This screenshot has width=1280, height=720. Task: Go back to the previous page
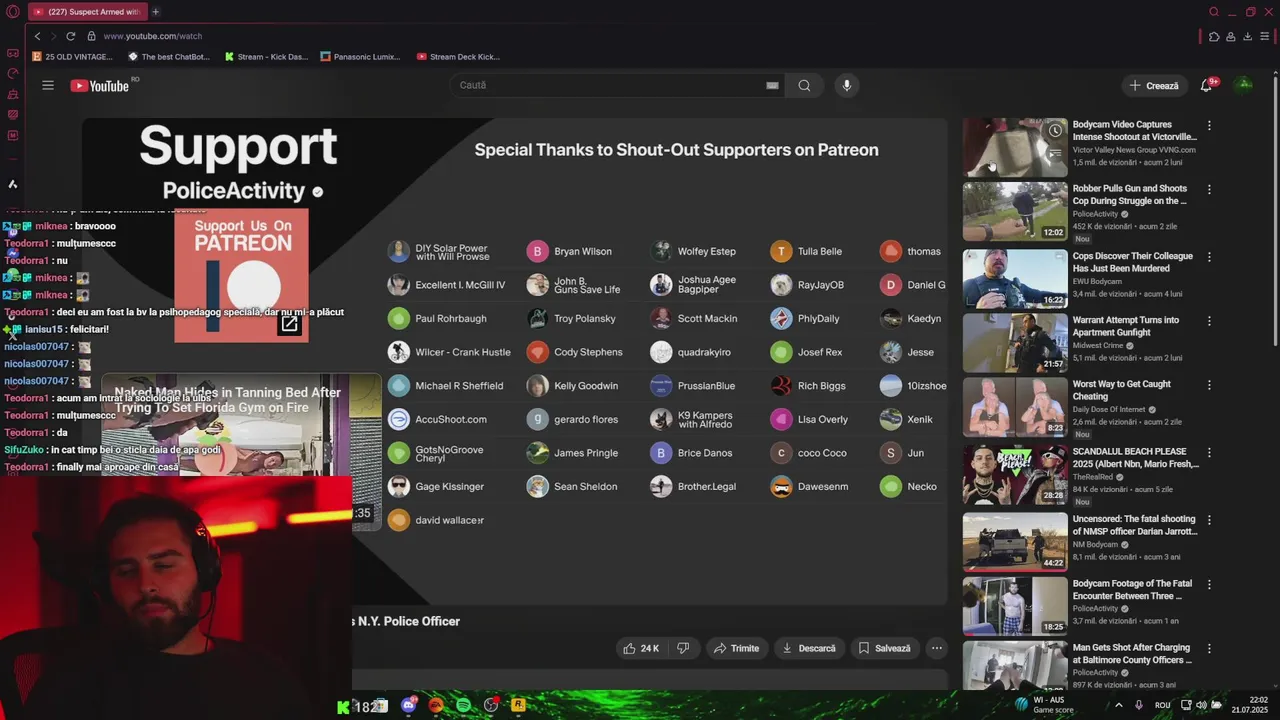(x=38, y=36)
